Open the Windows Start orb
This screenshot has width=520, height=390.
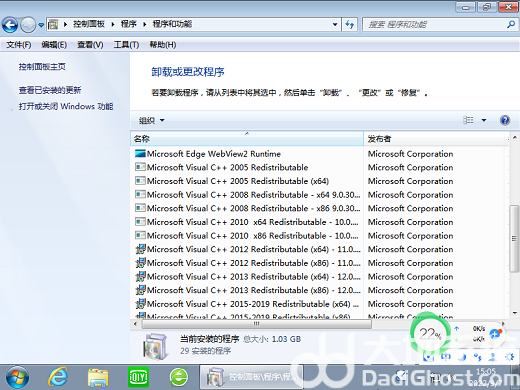tap(17, 377)
